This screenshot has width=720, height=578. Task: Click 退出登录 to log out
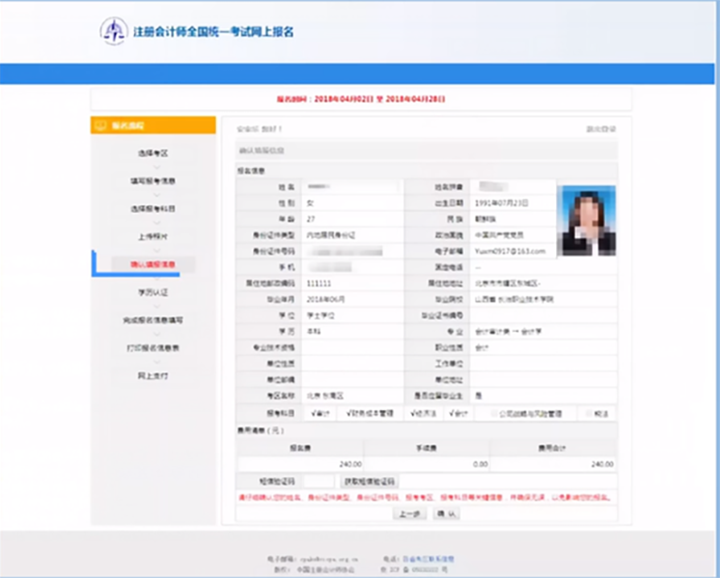(x=601, y=129)
